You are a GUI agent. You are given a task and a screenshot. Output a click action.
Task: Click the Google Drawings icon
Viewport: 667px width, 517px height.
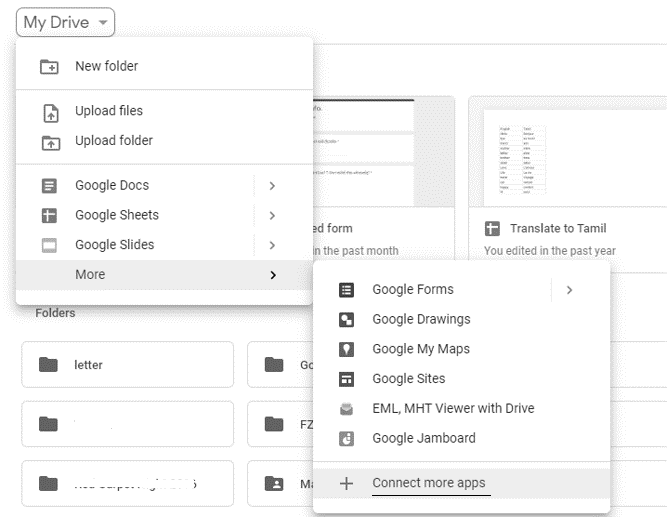pyautogui.click(x=346, y=320)
